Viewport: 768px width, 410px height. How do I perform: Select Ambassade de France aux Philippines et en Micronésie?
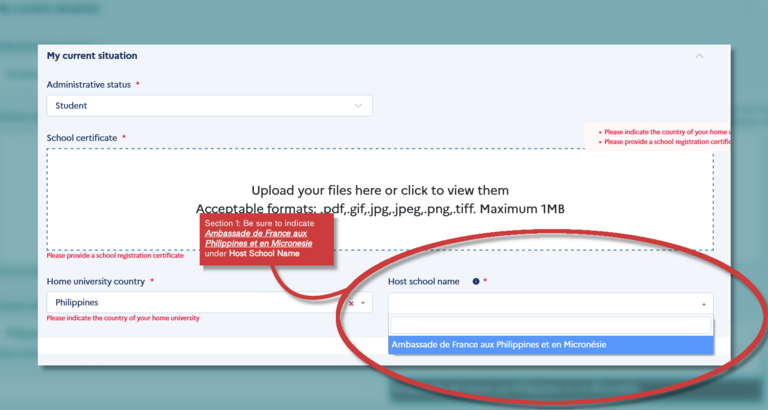tap(551, 345)
